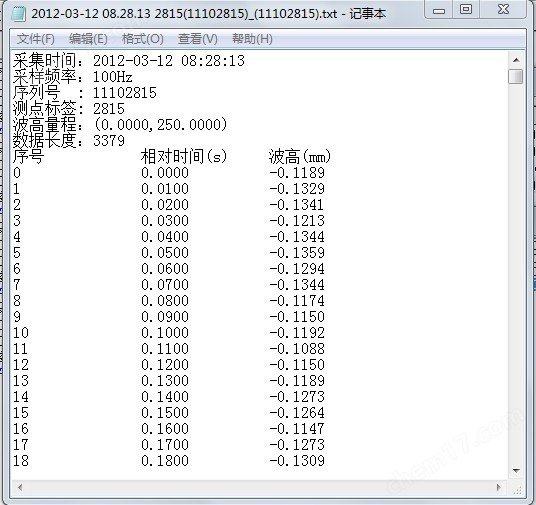Click wave height value -0.1174
536x505 pixels.
coord(297,301)
